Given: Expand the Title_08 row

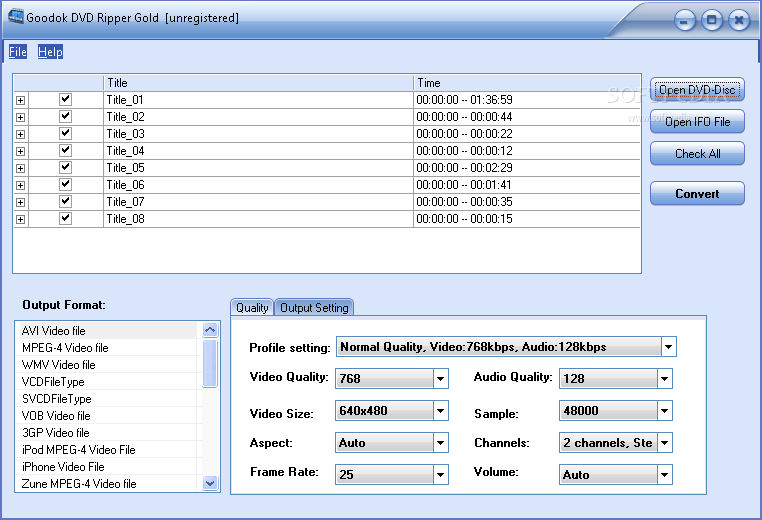Looking at the screenshot, I should pos(20,220).
